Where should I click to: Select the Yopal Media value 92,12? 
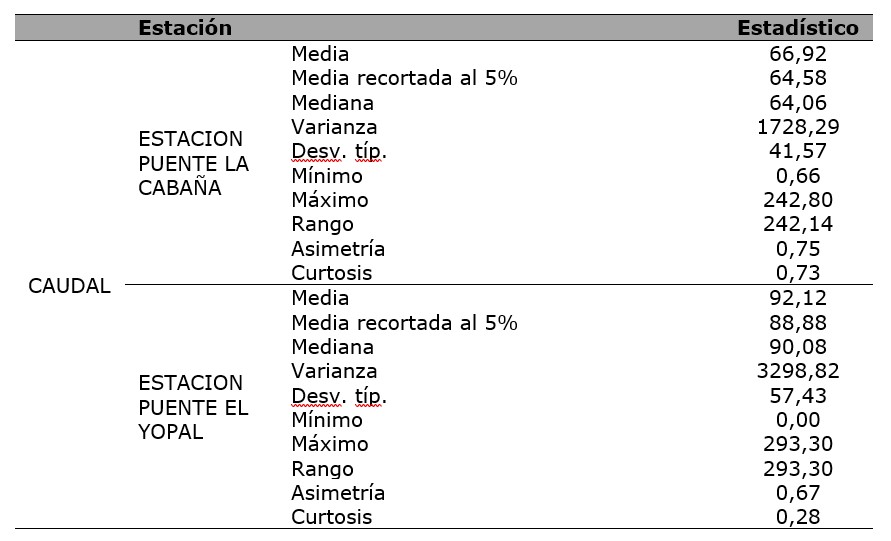coord(798,298)
